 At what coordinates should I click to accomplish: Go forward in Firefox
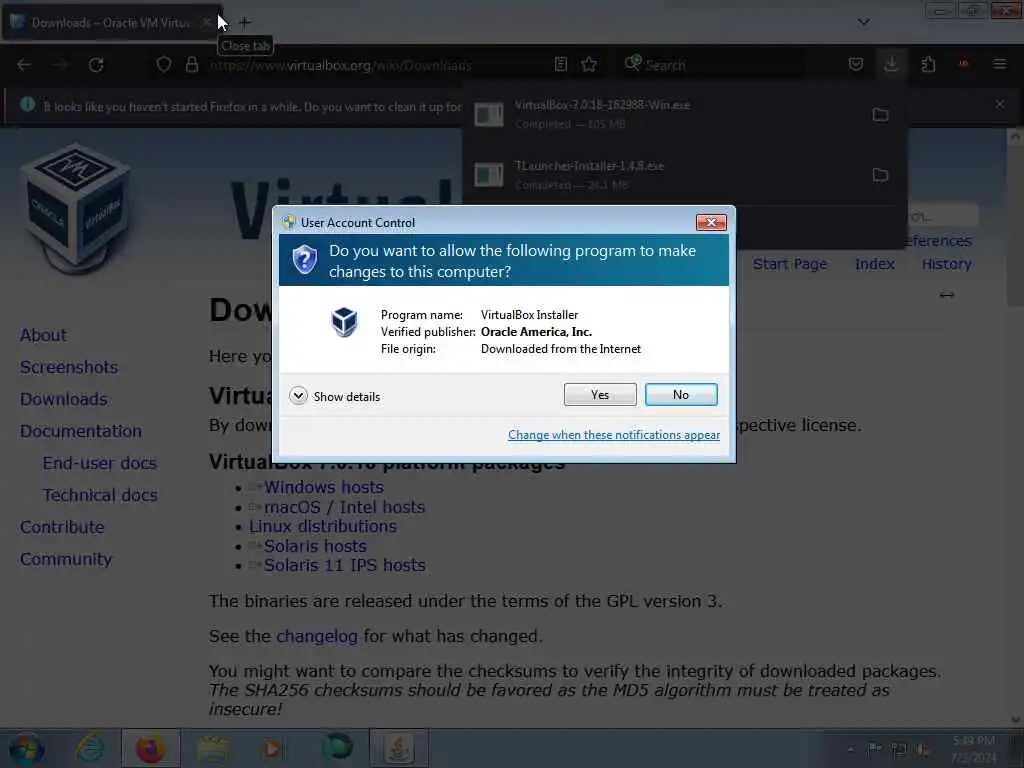(60, 65)
